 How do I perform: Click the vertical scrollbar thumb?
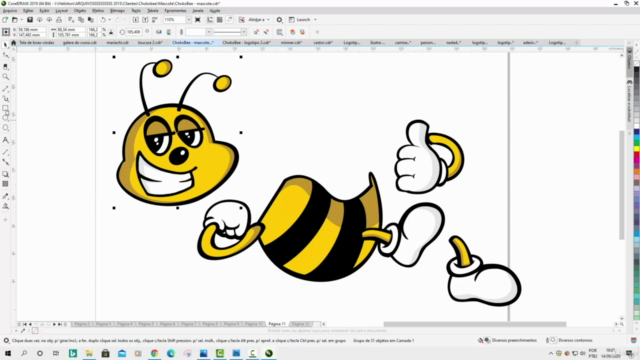(622, 185)
